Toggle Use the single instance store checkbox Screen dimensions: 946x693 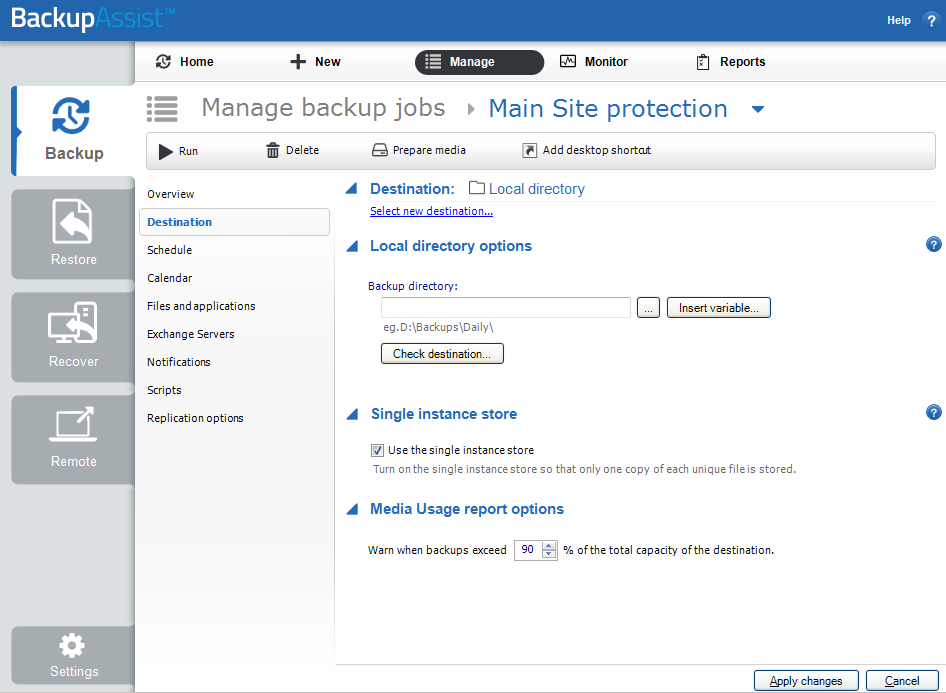tap(377, 451)
